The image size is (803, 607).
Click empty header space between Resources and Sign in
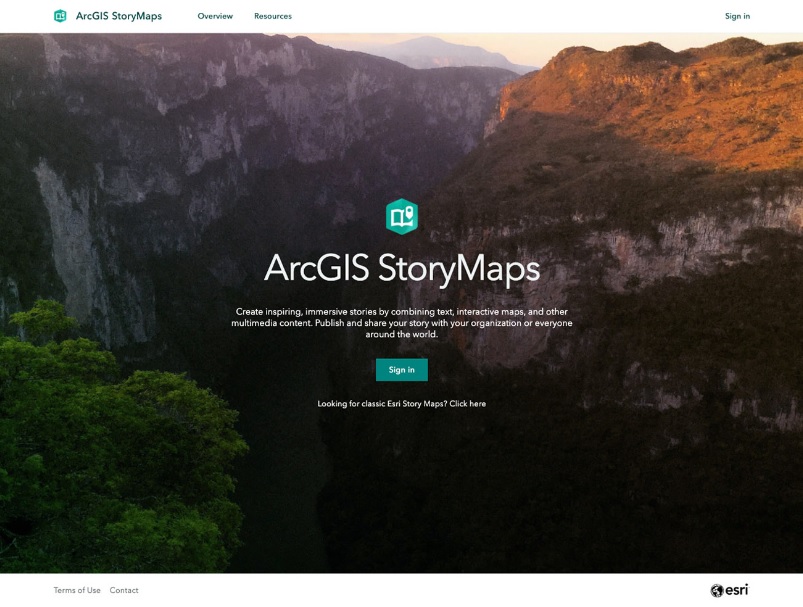tap(500, 16)
